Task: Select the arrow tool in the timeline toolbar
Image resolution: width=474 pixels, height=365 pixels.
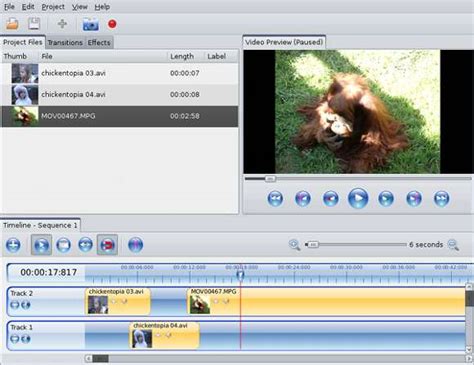Action: tap(41, 245)
